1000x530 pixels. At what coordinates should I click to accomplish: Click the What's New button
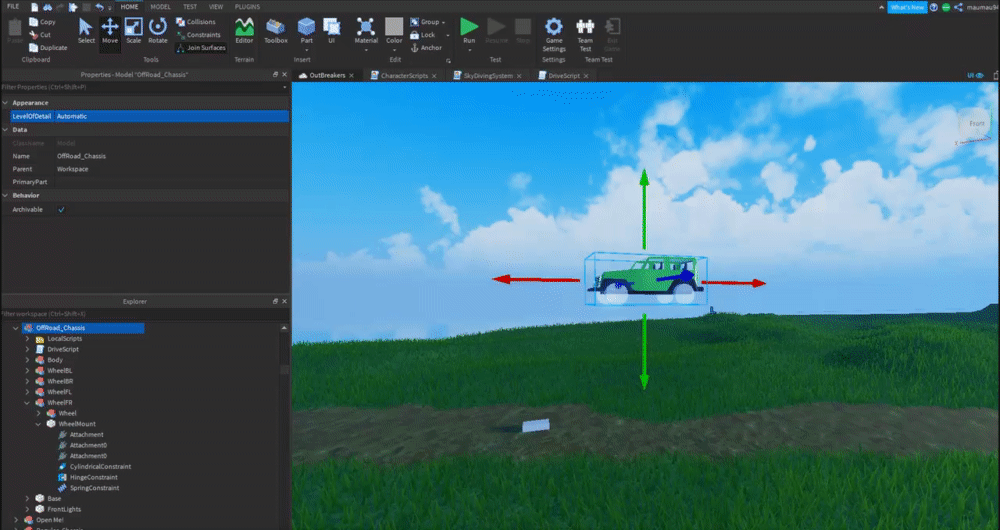(908, 7)
